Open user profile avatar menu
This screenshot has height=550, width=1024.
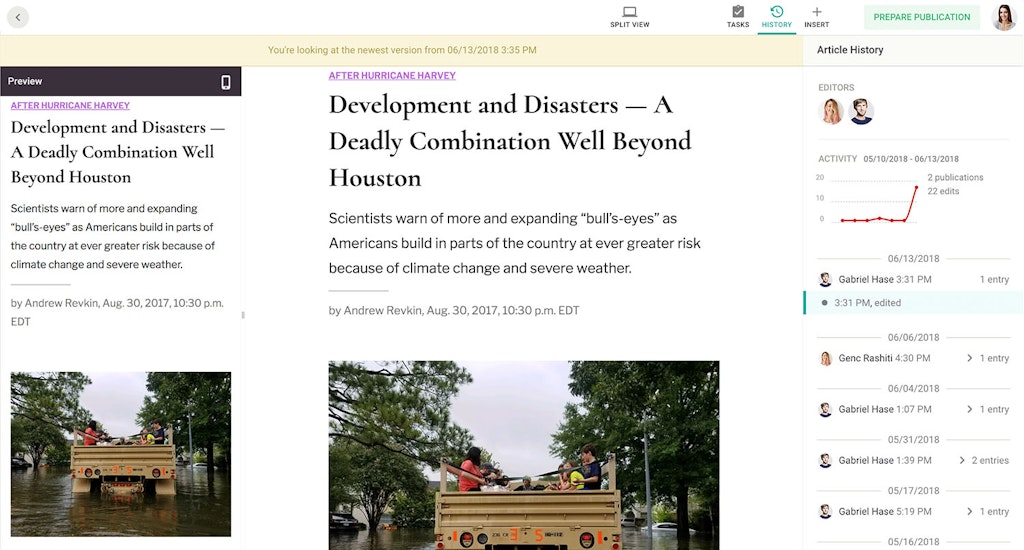(1003, 17)
